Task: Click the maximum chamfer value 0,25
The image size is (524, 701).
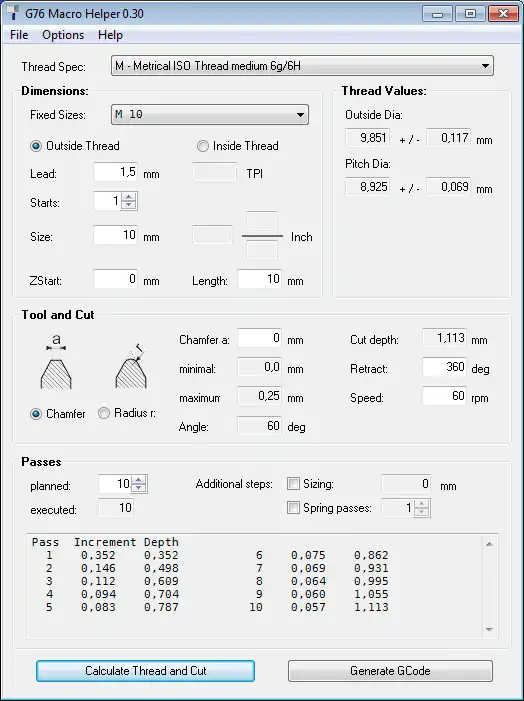Action: pos(259,396)
